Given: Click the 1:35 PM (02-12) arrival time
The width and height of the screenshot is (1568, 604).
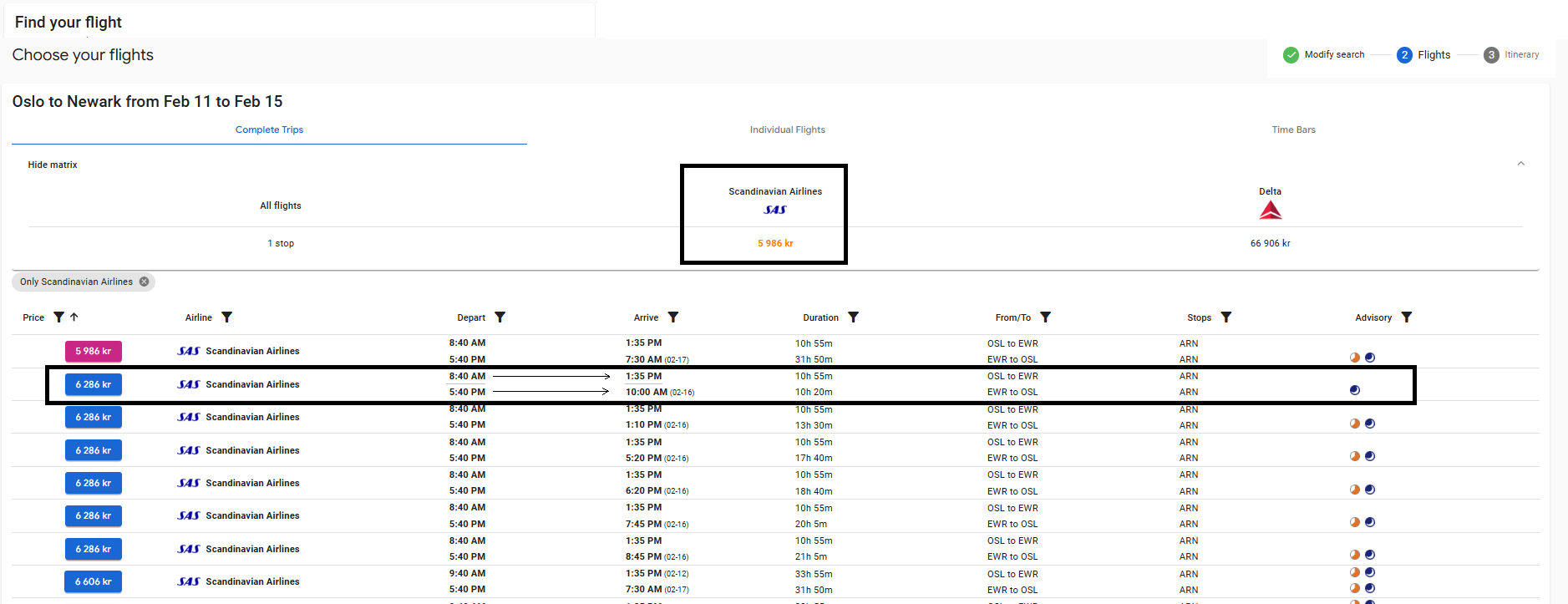Looking at the screenshot, I should click(x=657, y=574).
